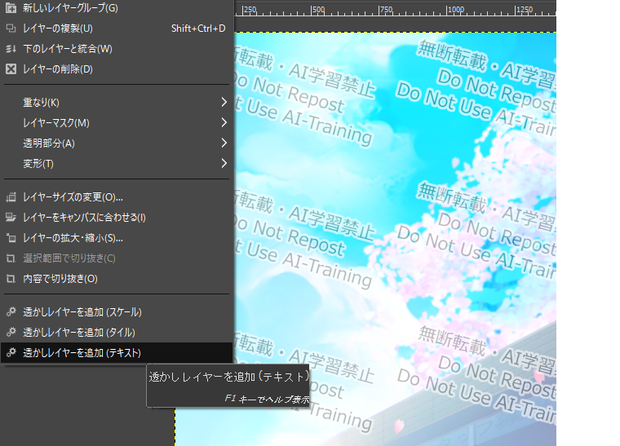Screen dimensions: 620x446
Task: Click 透かしレイヤーを追加 (タイル)
Action: tap(117, 333)
